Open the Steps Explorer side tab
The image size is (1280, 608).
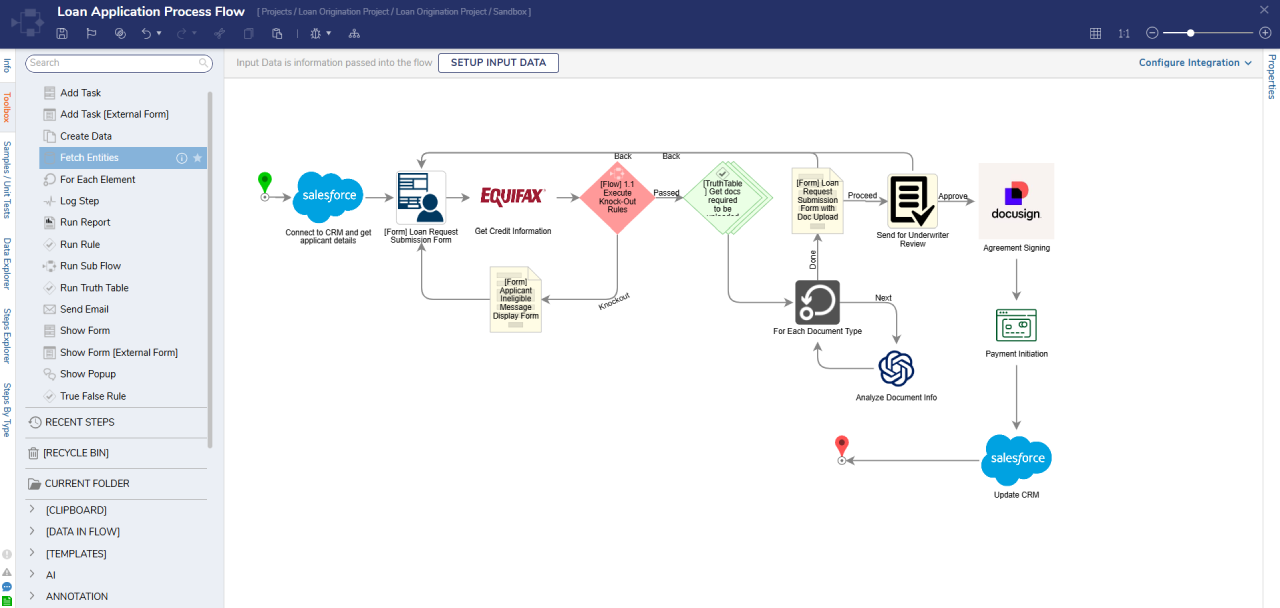[x=6, y=336]
